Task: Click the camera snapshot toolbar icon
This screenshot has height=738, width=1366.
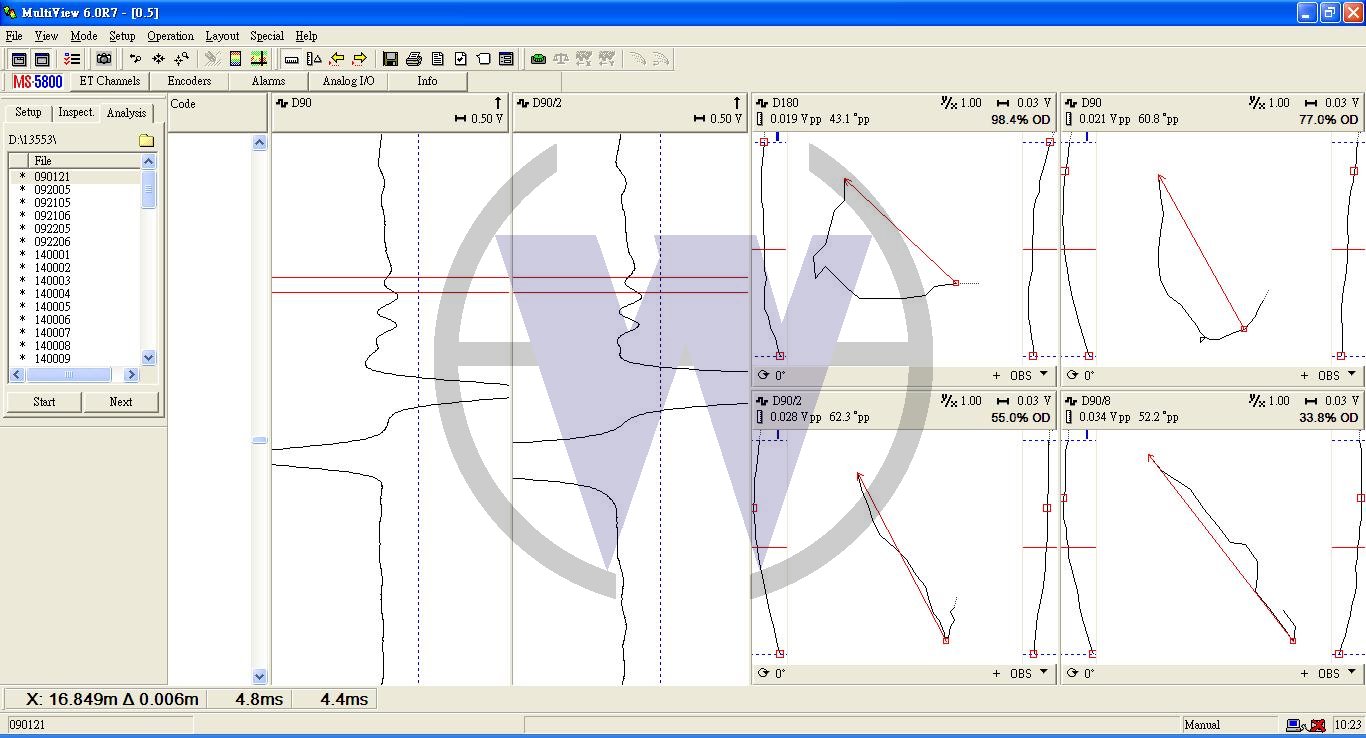Action: [x=105, y=59]
